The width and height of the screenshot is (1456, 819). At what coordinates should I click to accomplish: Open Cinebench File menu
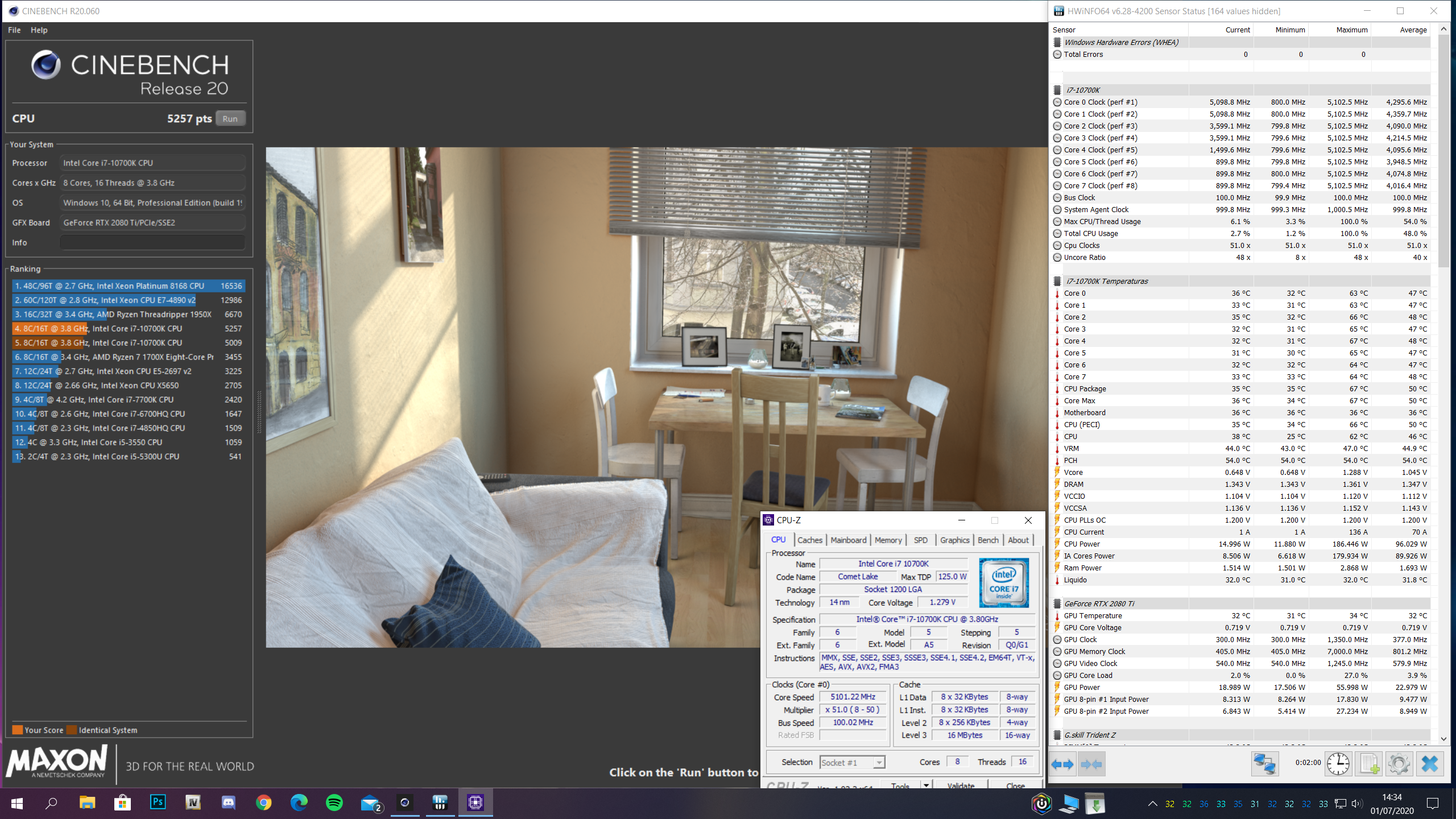14,30
